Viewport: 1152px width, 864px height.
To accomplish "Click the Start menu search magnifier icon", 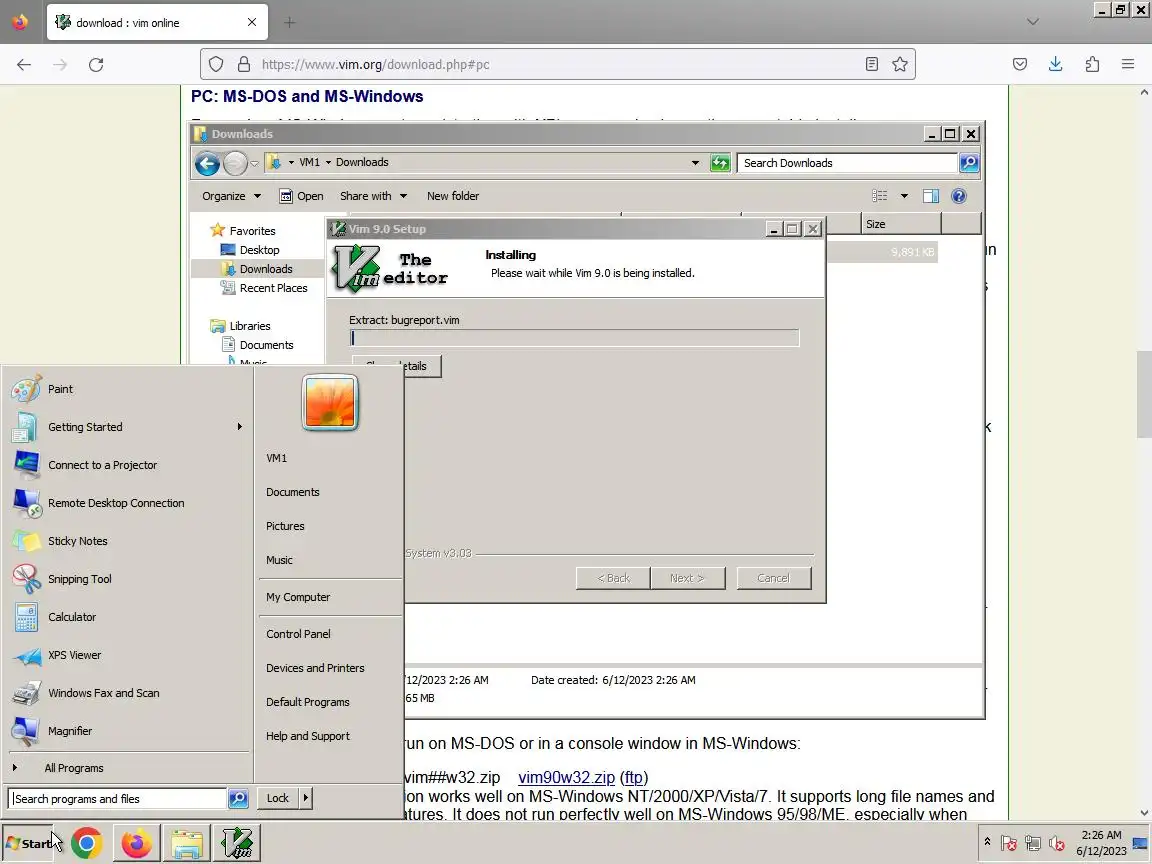I will [x=238, y=799].
